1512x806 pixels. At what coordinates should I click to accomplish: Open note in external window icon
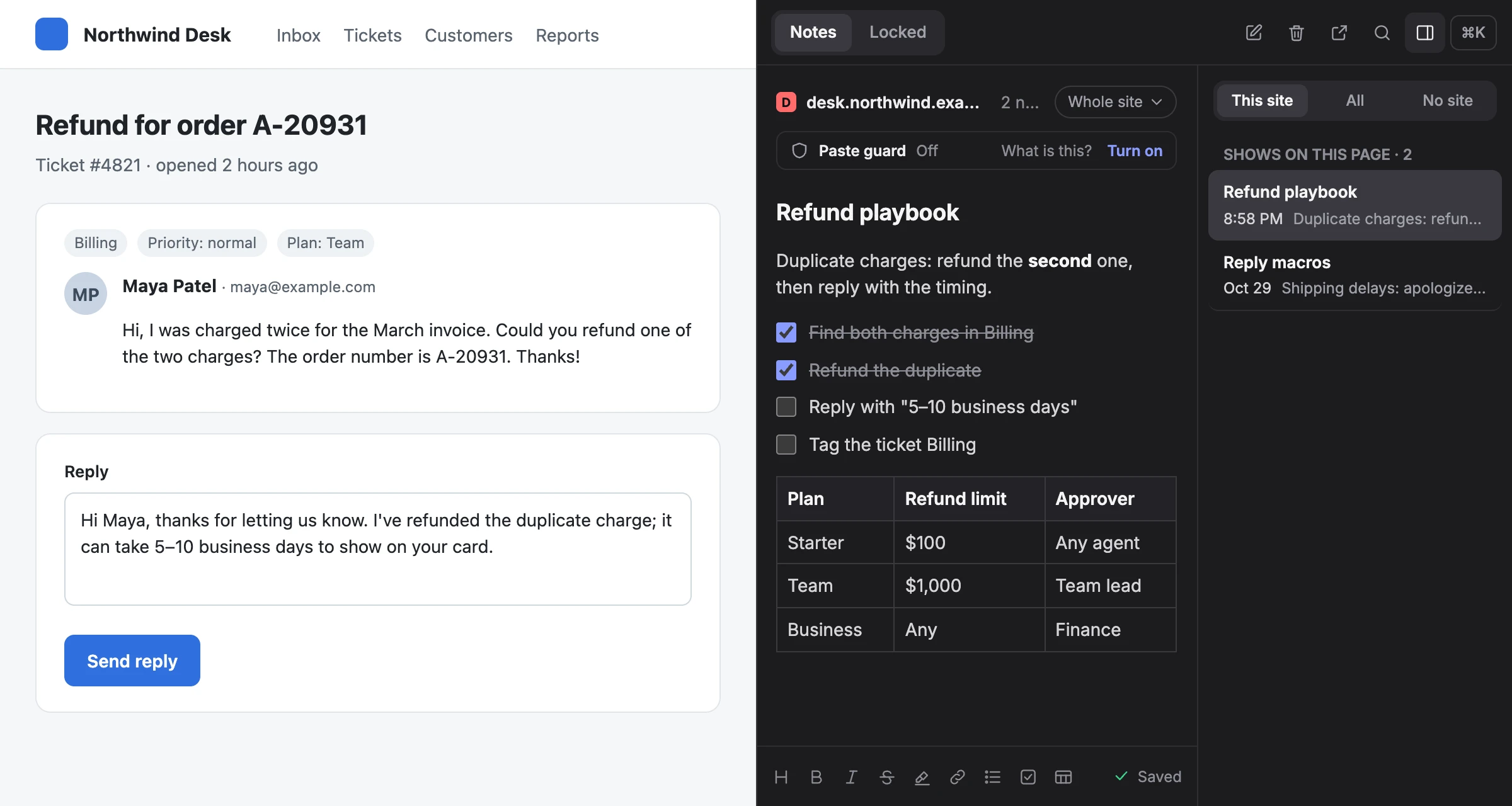tap(1339, 33)
